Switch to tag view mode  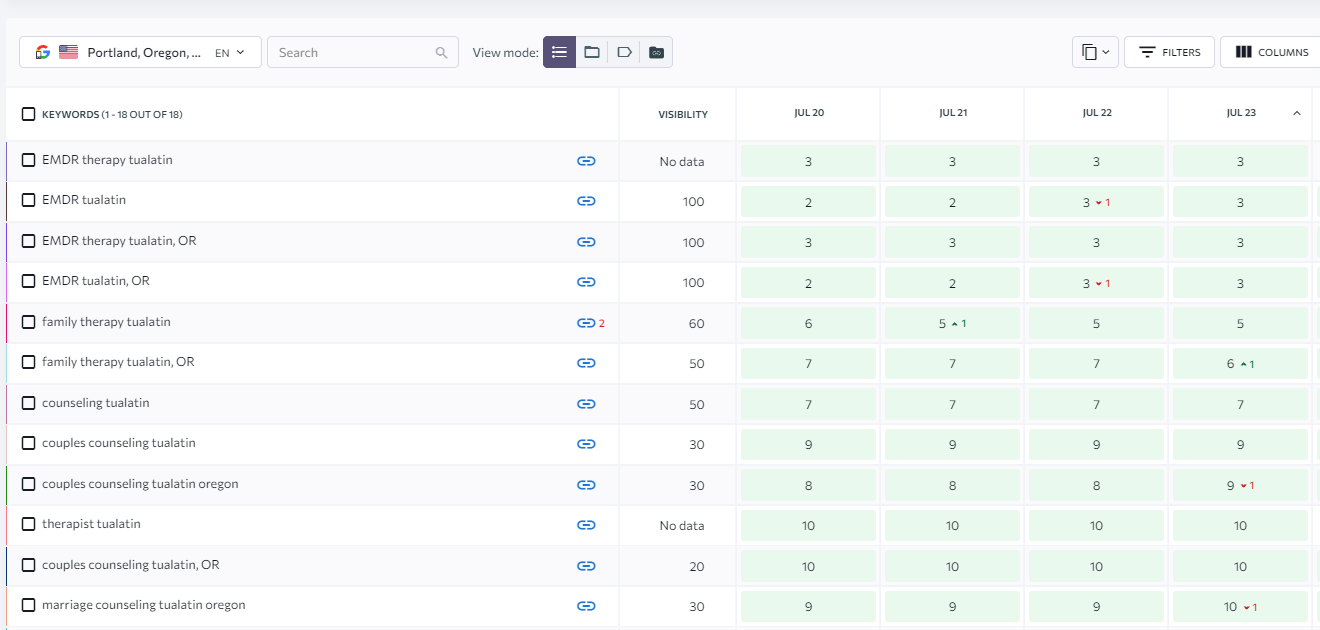(x=624, y=52)
